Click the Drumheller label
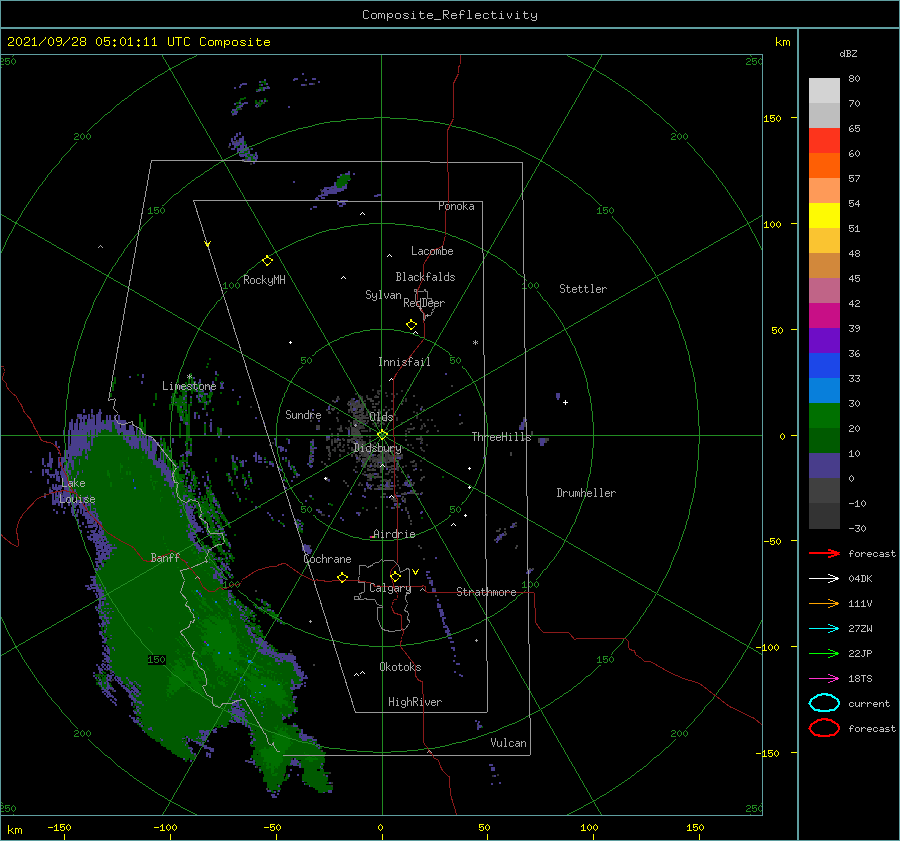The height and width of the screenshot is (841, 900). point(586,493)
